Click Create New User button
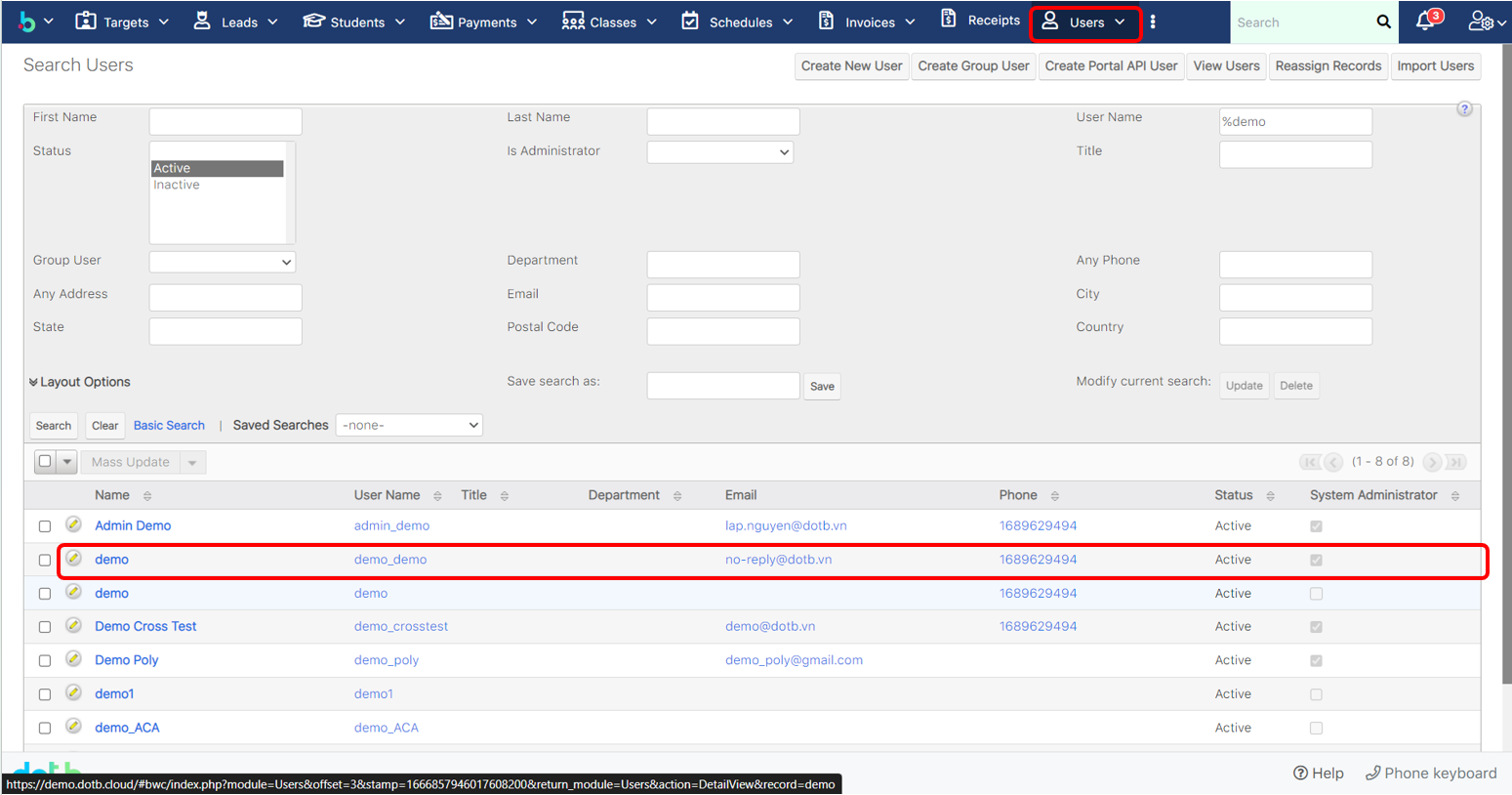1512x795 pixels. pos(851,66)
